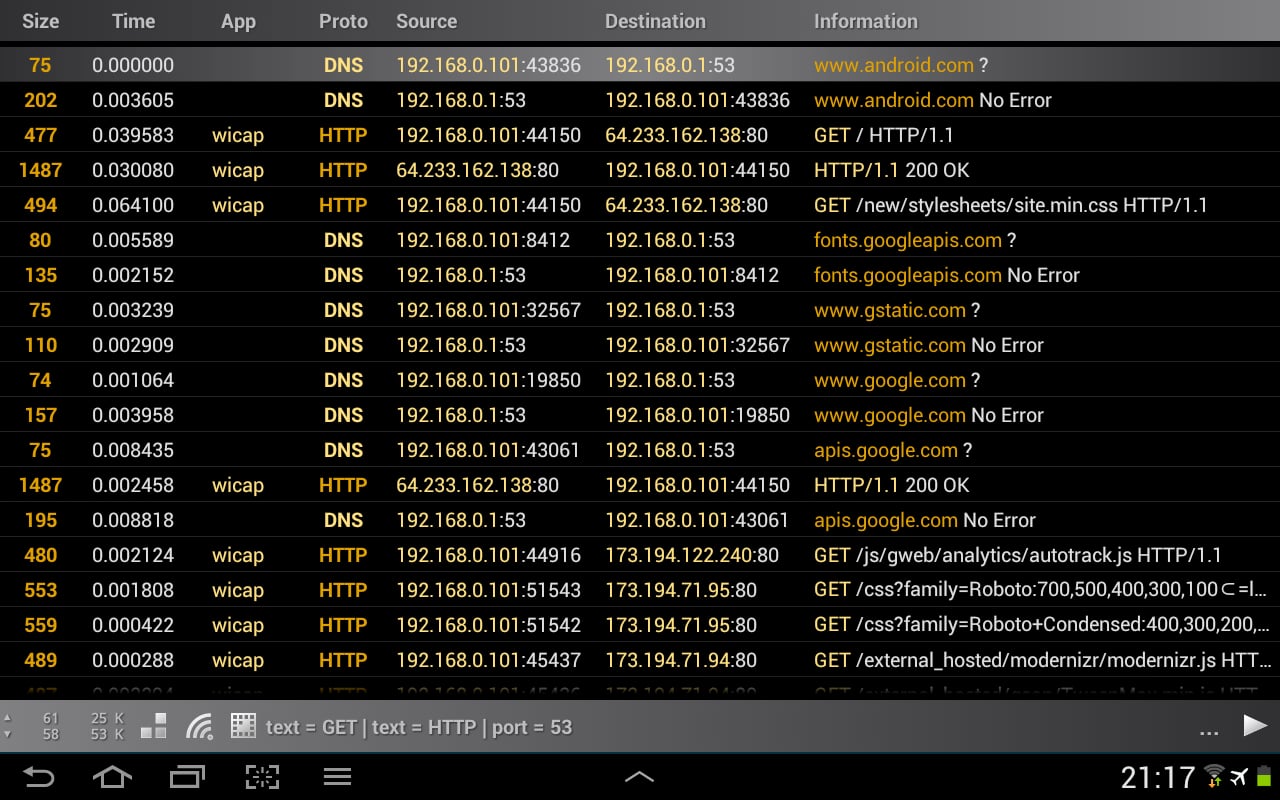Click source 192.168.0.101:43836

[488, 65]
